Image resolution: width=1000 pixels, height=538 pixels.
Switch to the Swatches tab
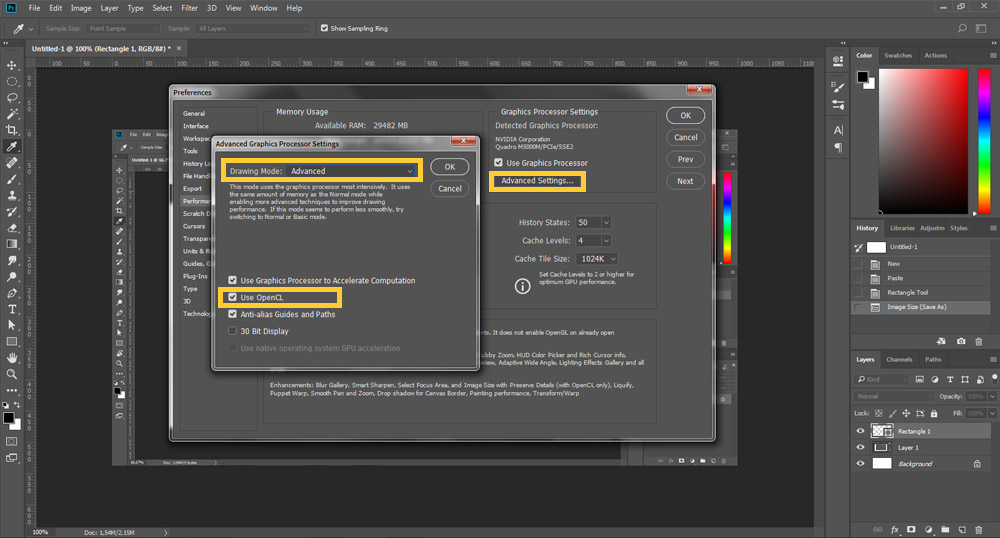(898, 55)
